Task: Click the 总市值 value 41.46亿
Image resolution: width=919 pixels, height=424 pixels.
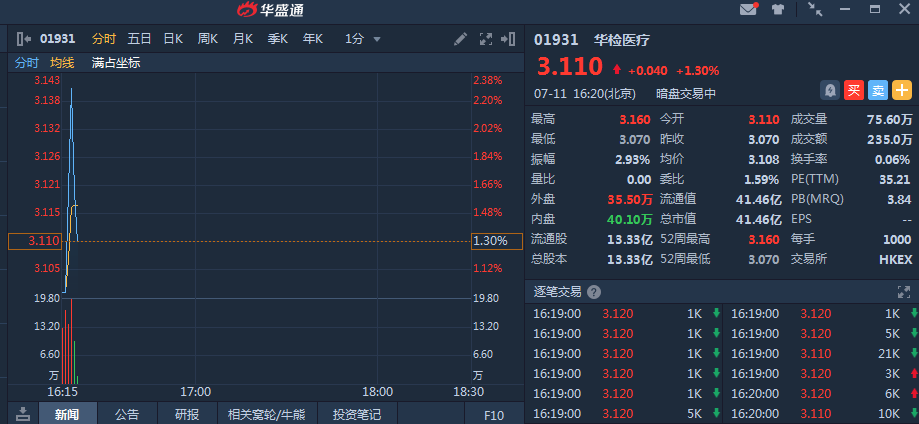Action: pyautogui.click(x=759, y=219)
